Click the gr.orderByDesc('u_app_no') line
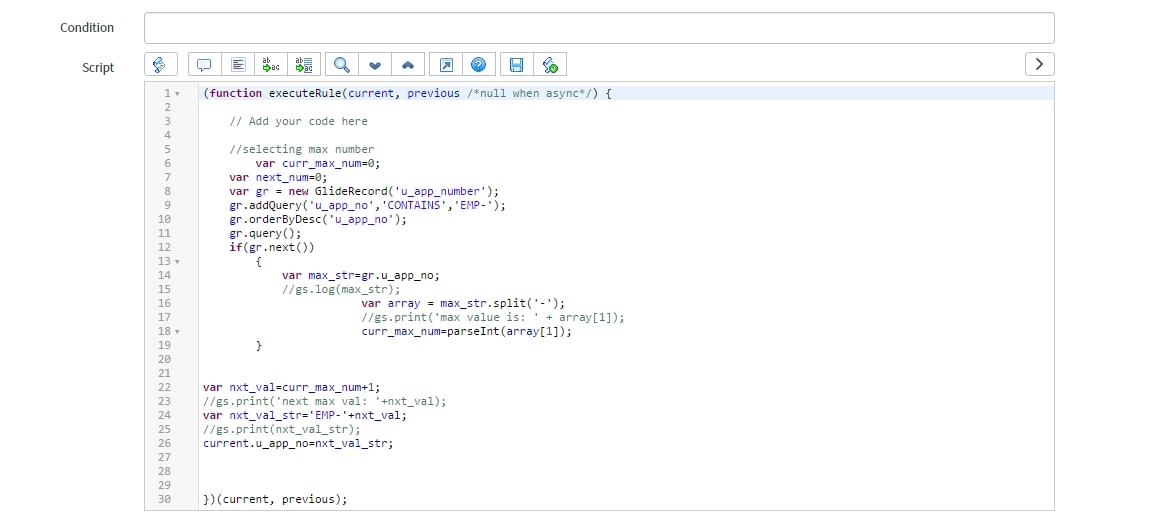This screenshot has height=514, width=1175. pyautogui.click(x=318, y=220)
